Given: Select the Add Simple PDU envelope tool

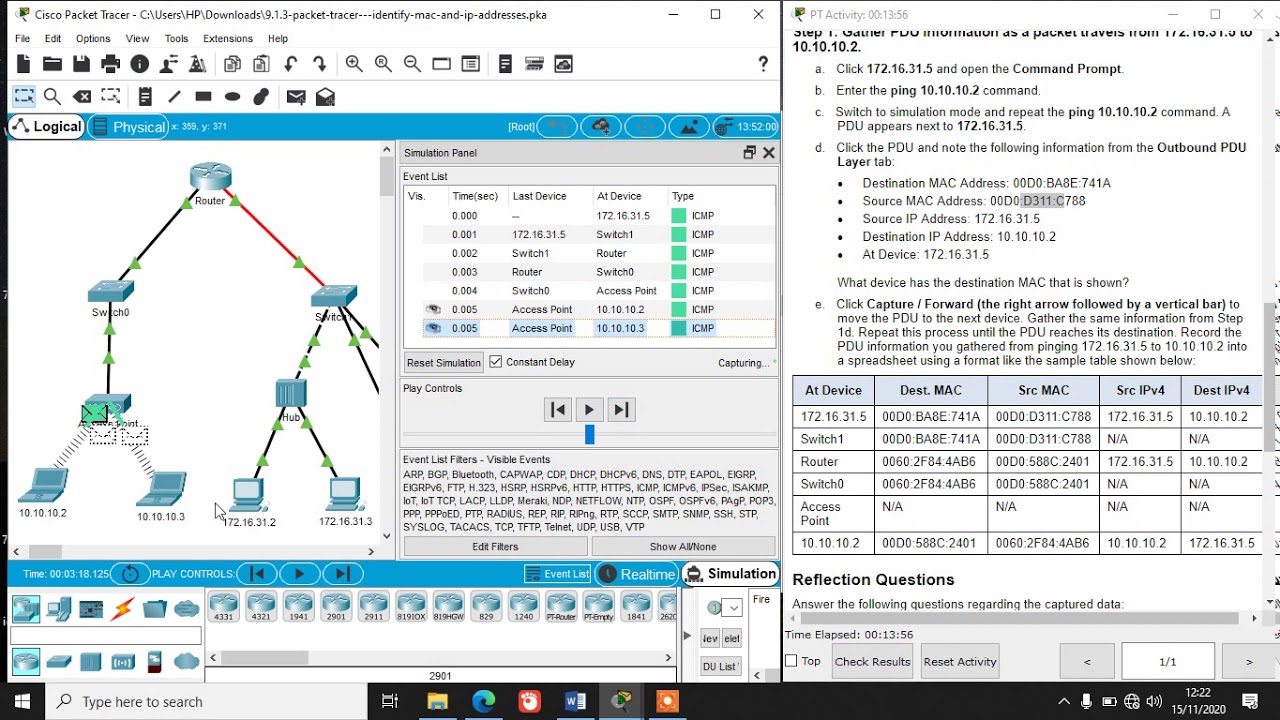Looking at the screenshot, I should (295, 97).
